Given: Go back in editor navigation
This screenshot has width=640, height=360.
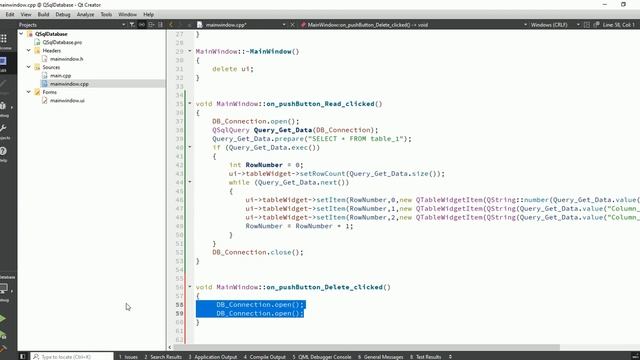Looking at the screenshot, I should click(171, 25).
